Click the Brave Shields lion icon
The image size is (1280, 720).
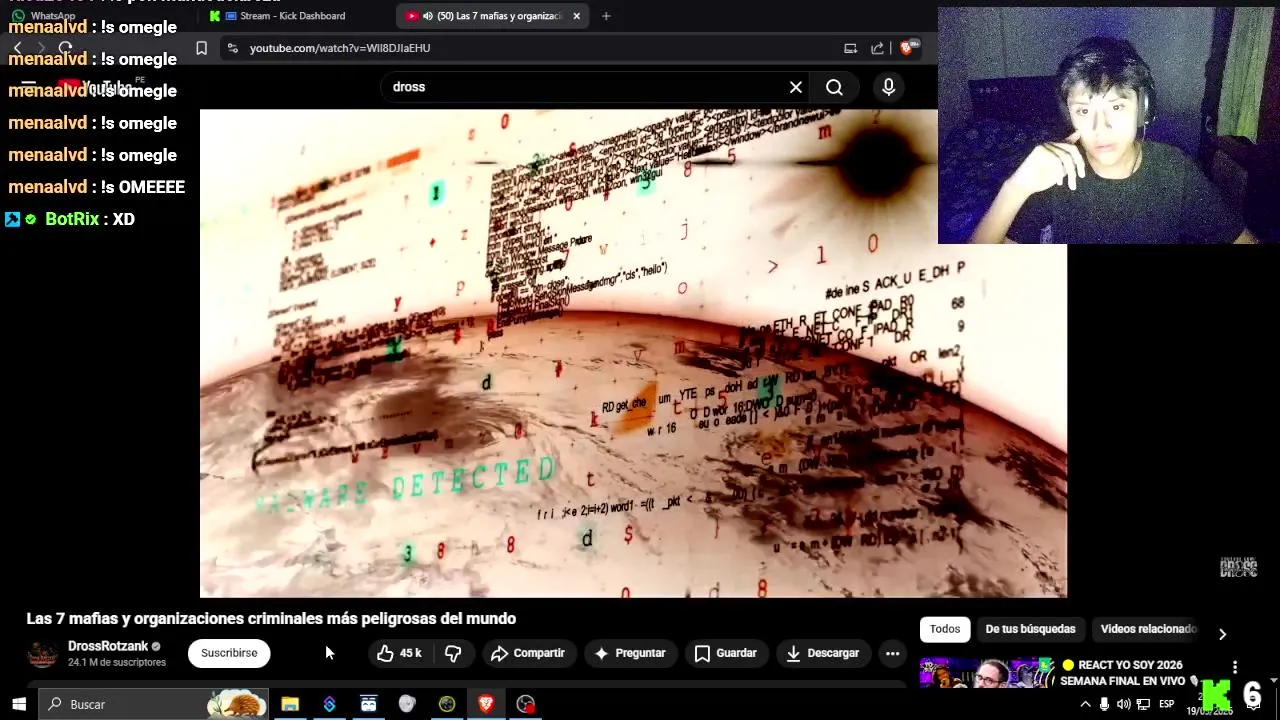point(908,47)
